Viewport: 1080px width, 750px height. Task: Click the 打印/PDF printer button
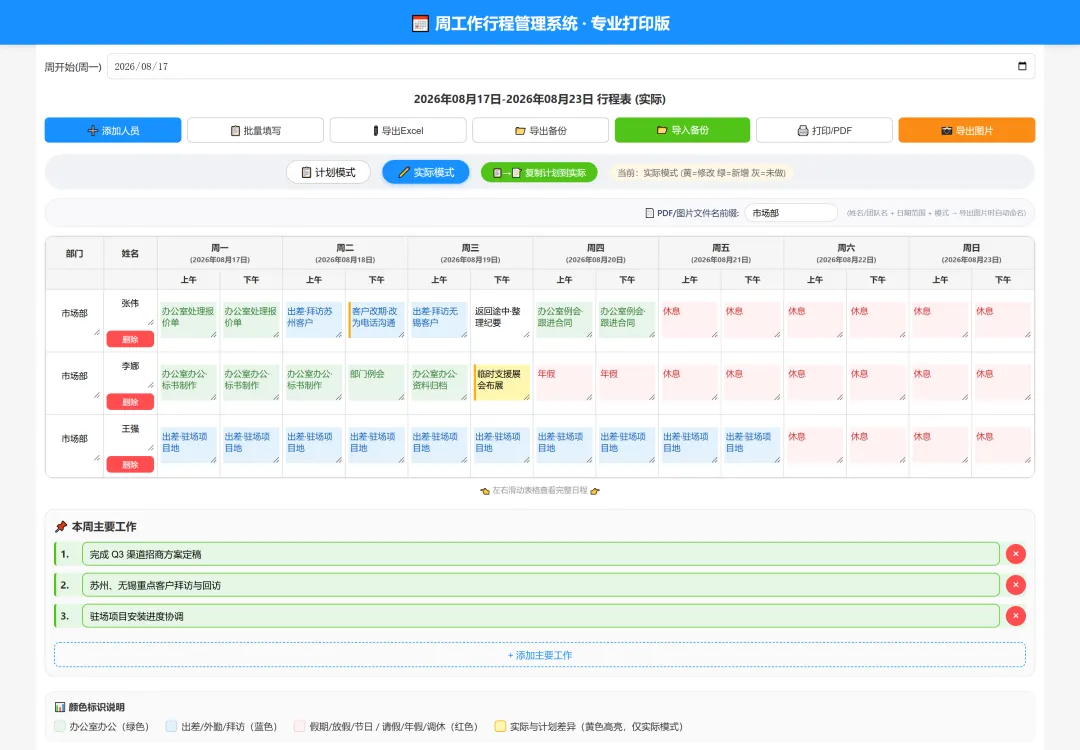point(824,130)
